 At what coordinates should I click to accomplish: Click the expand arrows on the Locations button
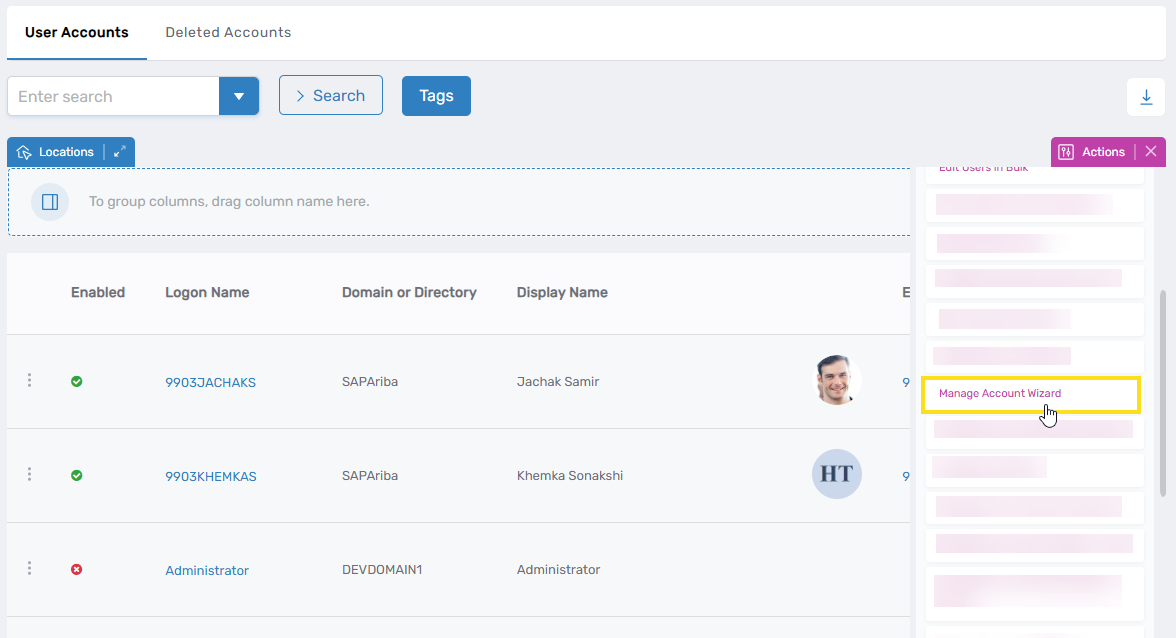pyautogui.click(x=119, y=151)
